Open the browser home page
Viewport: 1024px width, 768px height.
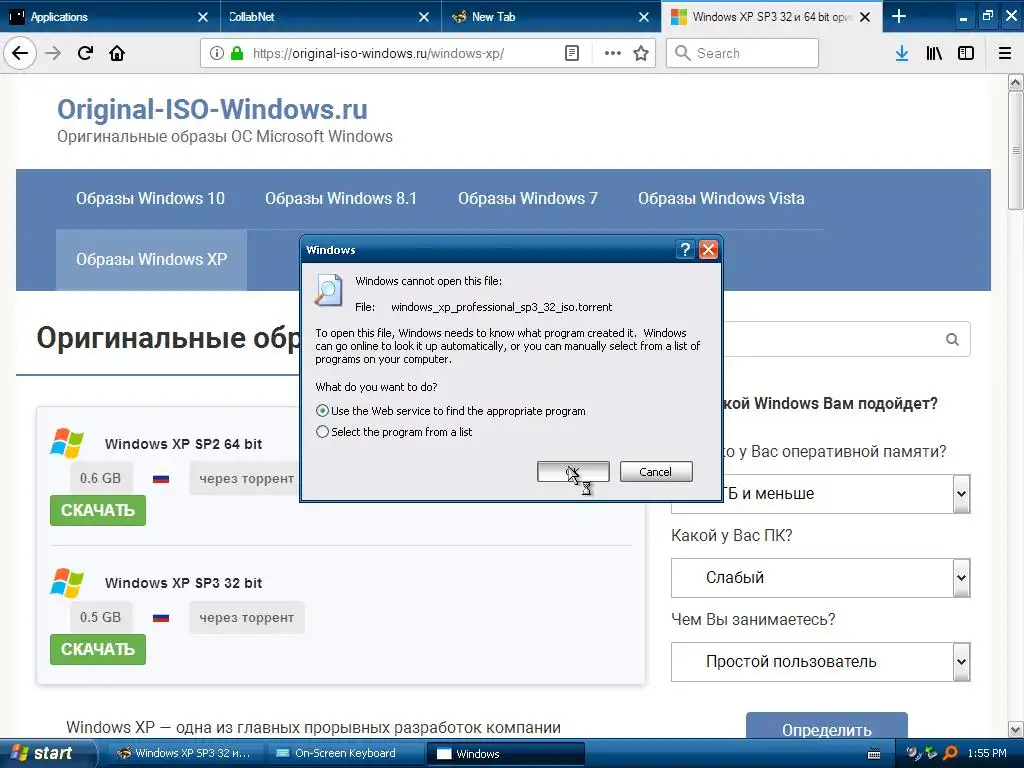(117, 53)
